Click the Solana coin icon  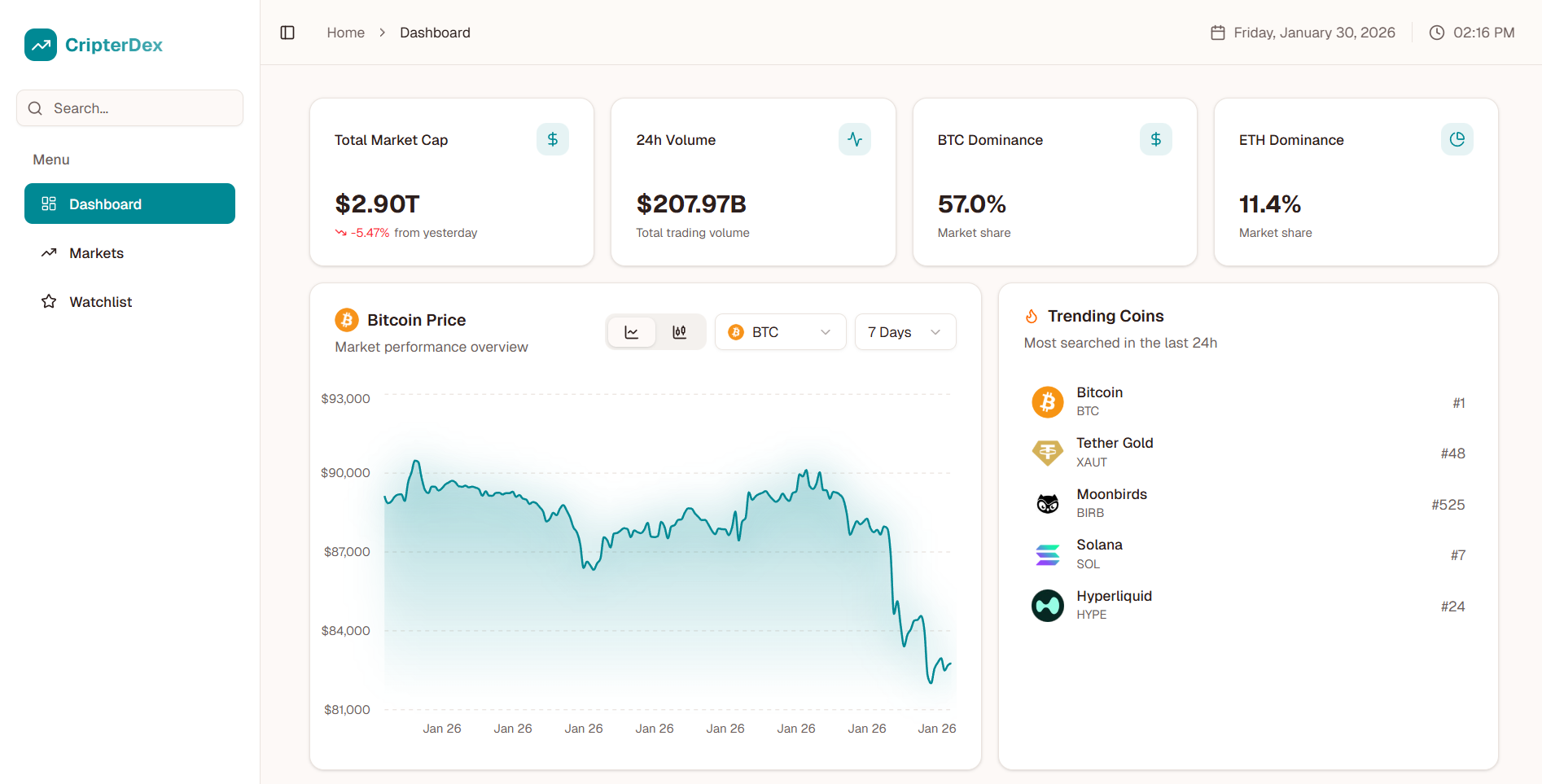(1047, 555)
